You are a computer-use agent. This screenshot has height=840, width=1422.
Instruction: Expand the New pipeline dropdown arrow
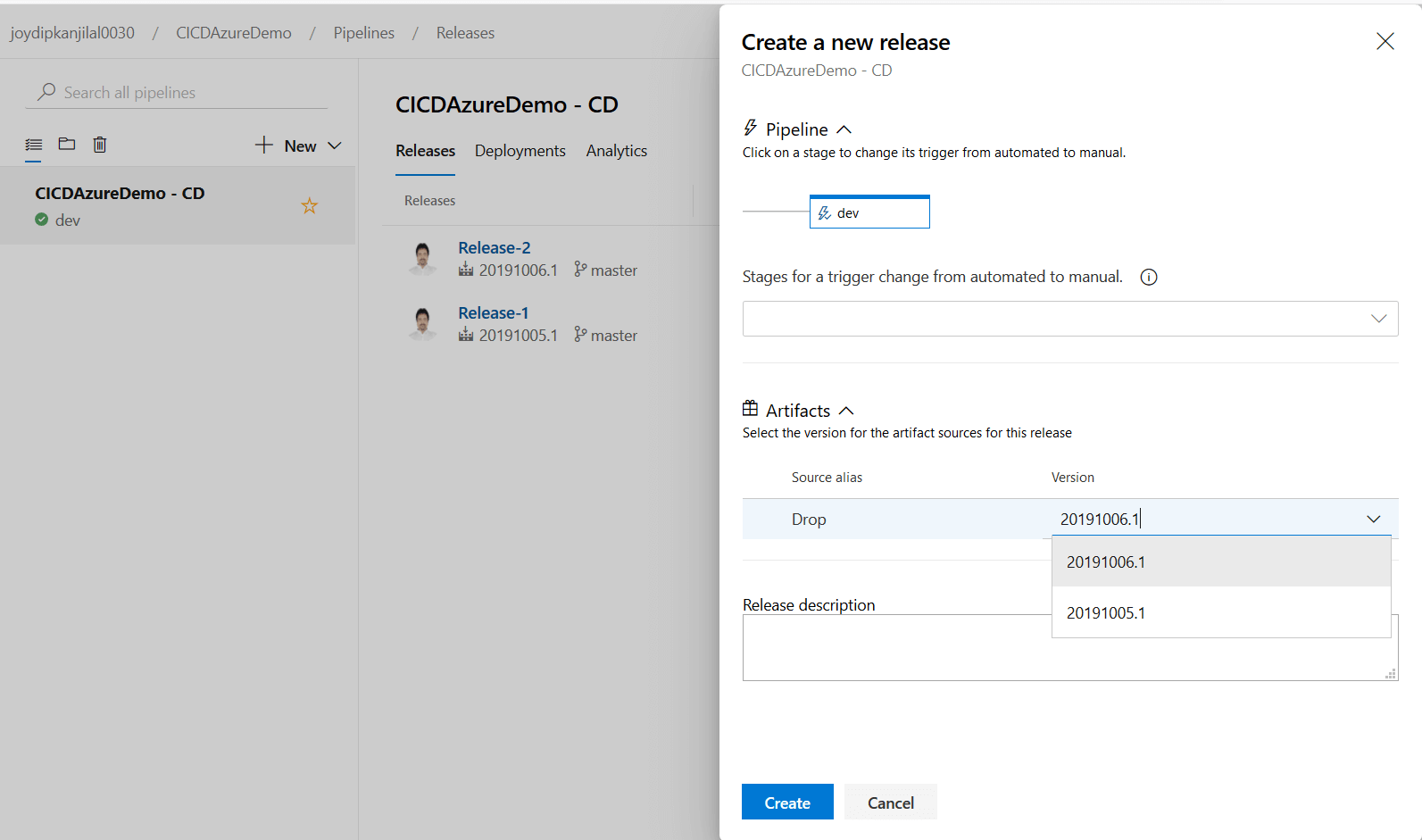pyautogui.click(x=335, y=146)
